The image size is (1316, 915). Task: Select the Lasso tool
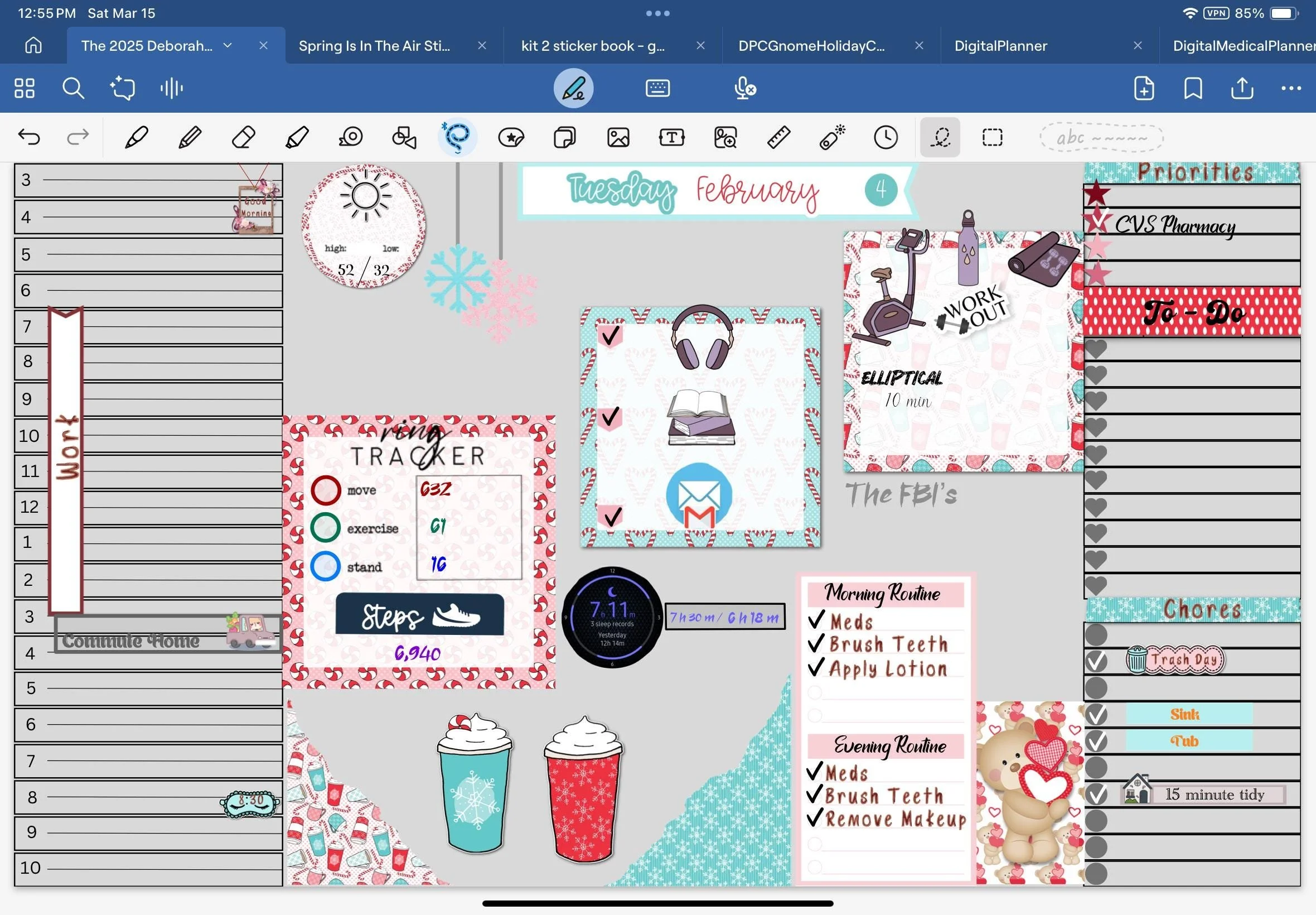tap(457, 137)
